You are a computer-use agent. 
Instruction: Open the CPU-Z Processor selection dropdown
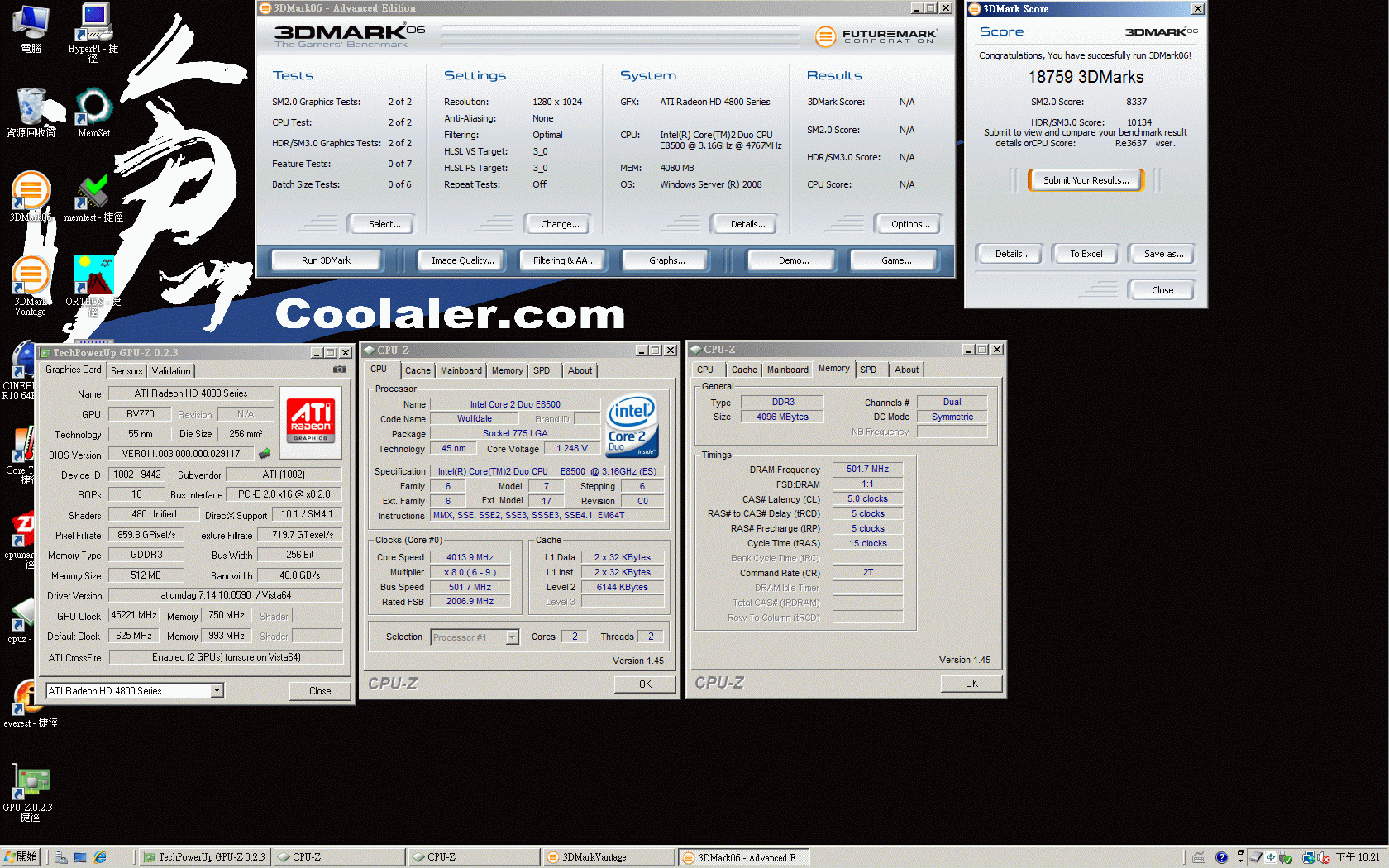(512, 637)
